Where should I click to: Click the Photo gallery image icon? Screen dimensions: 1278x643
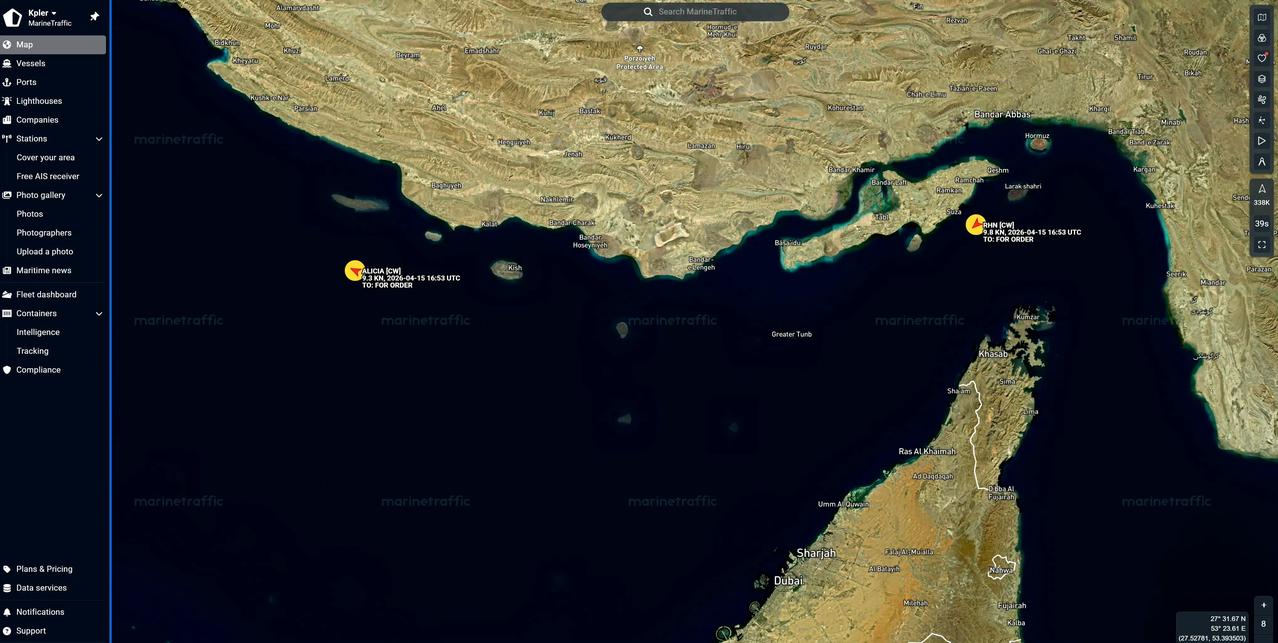pyautogui.click(x=7, y=195)
